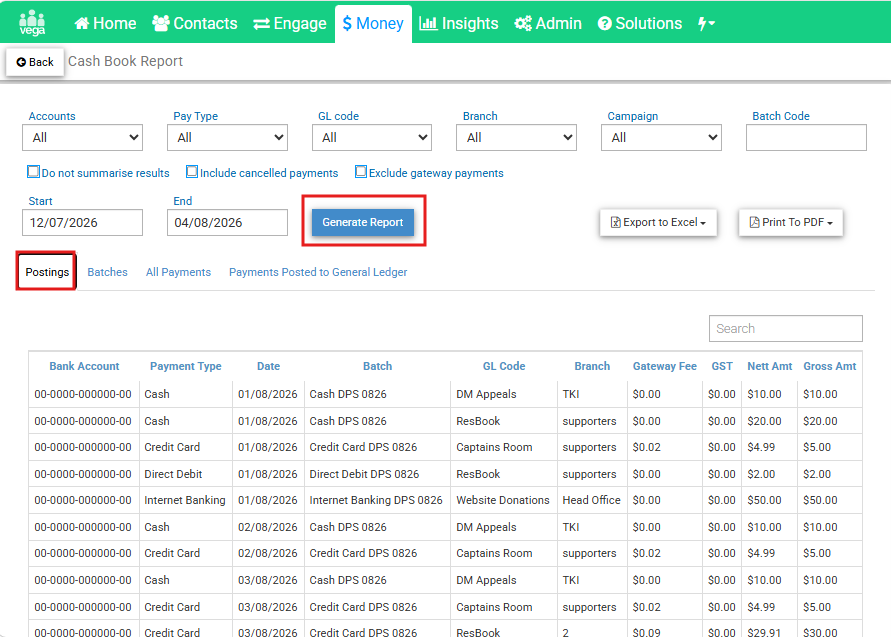Click the Start date field

pyautogui.click(x=82, y=222)
